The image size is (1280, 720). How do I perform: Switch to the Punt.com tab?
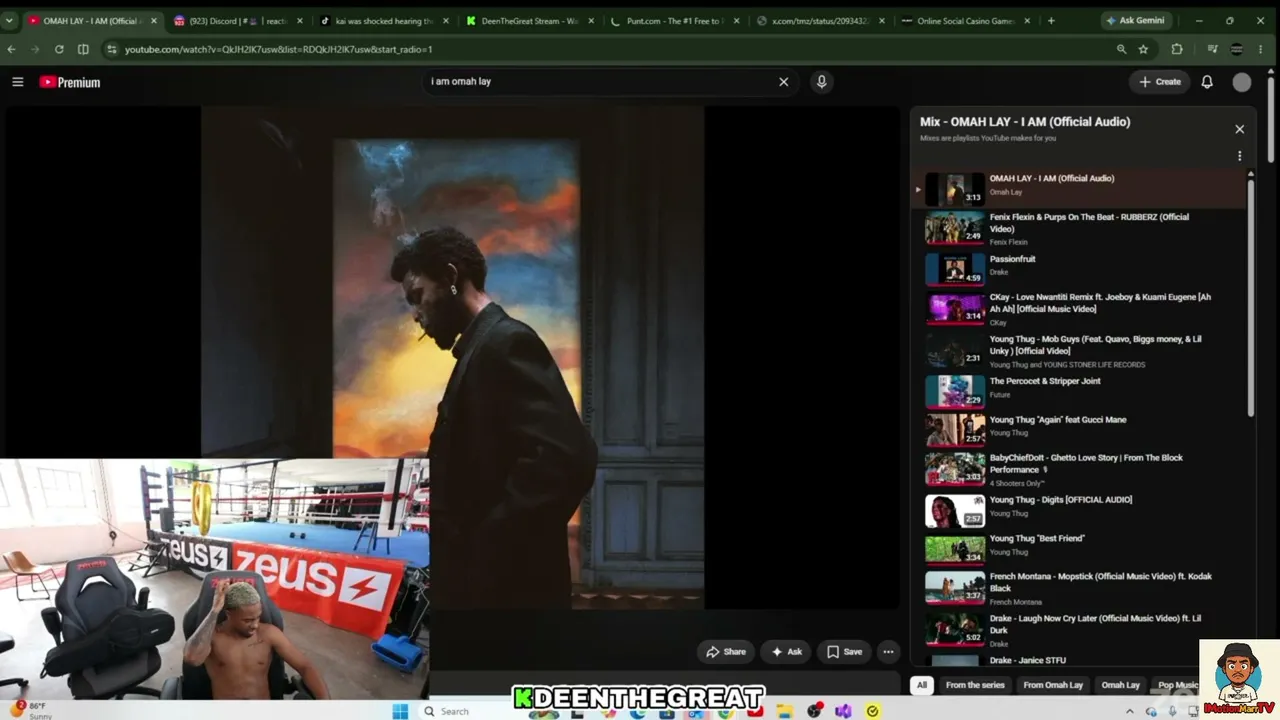coord(676,21)
